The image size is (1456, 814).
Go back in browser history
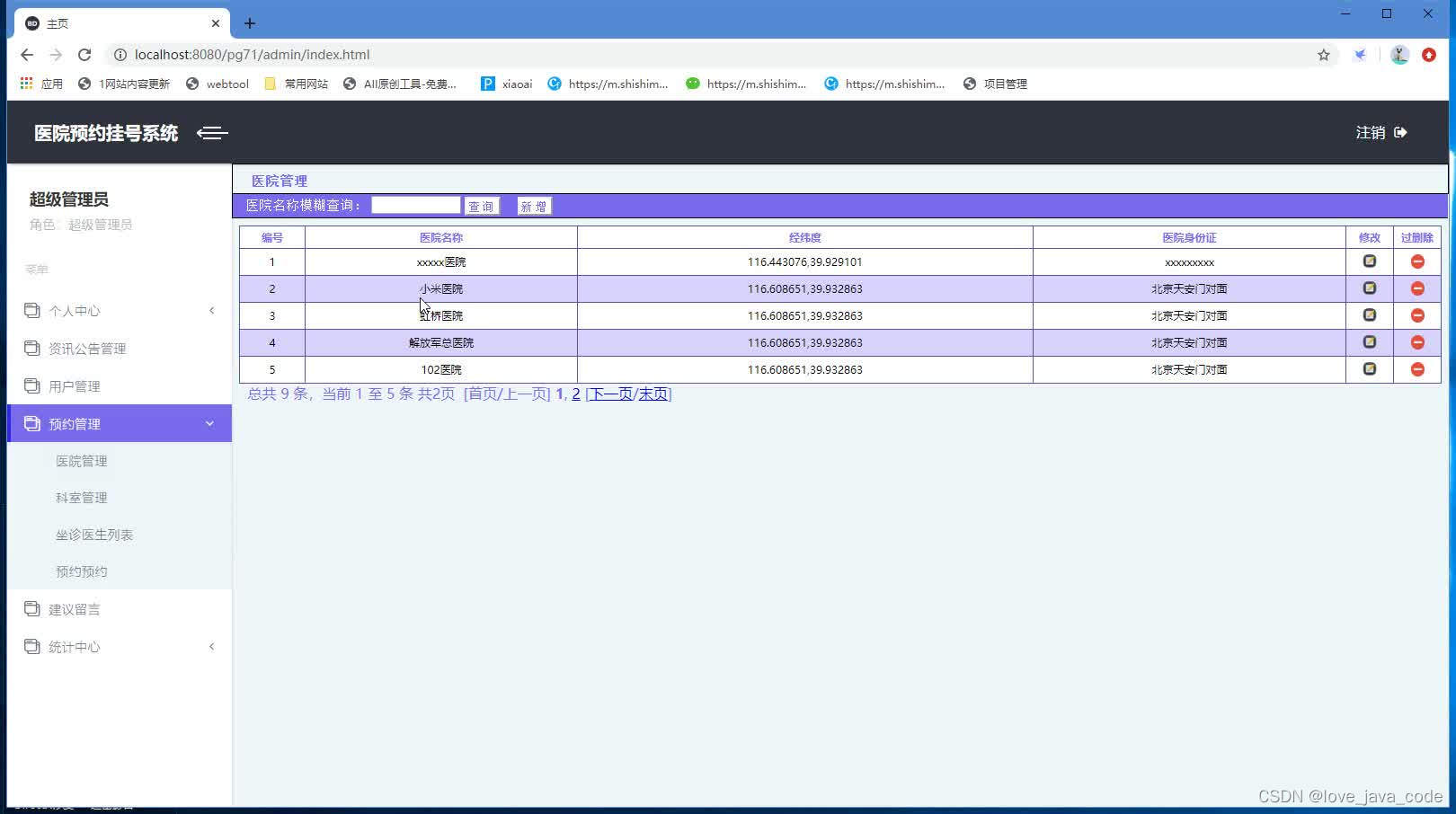point(27,55)
